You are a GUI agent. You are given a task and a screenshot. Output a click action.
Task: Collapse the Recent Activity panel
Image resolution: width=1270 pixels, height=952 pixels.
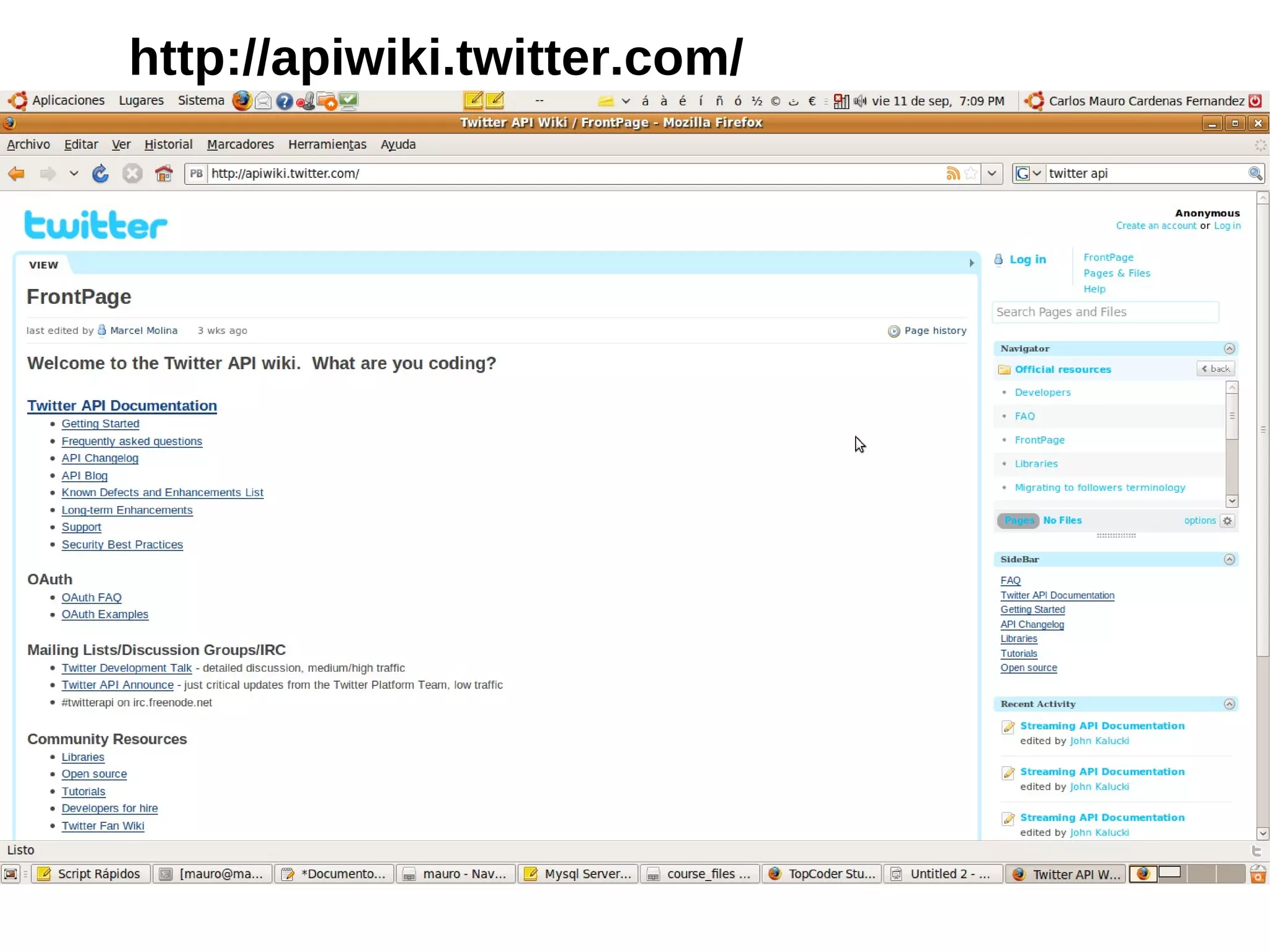(x=1230, y=704)
